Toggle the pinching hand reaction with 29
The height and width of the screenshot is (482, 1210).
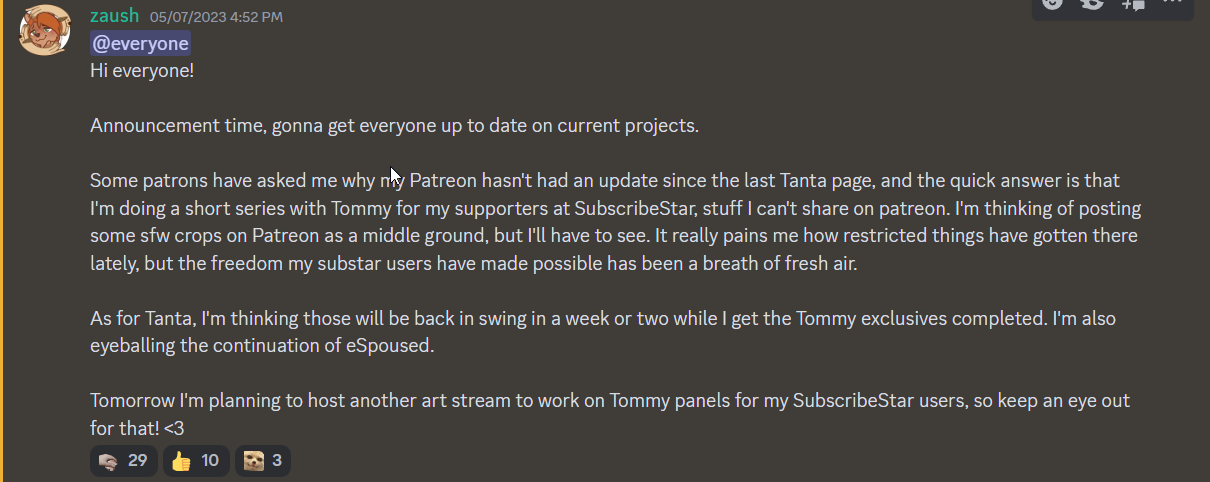(124, 460)
